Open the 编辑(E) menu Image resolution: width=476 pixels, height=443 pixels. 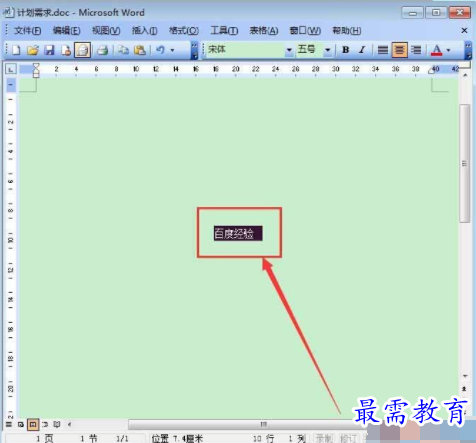click(66, 31)
